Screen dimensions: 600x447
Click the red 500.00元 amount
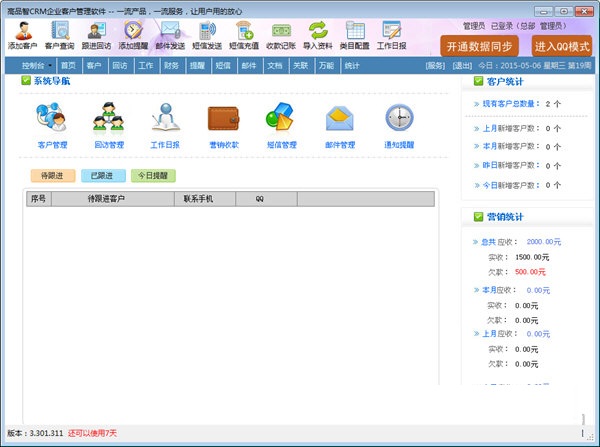point(530,272)
